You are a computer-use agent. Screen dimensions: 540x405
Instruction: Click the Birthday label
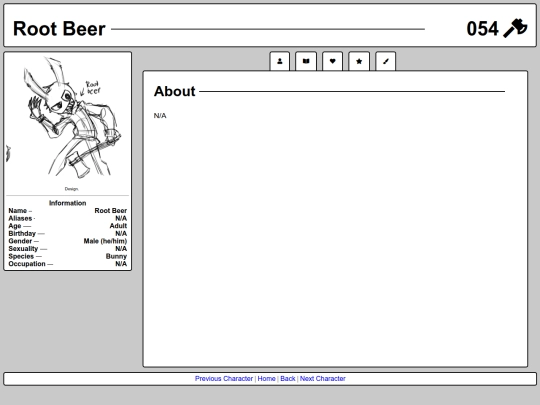click(x=22, y=233)
